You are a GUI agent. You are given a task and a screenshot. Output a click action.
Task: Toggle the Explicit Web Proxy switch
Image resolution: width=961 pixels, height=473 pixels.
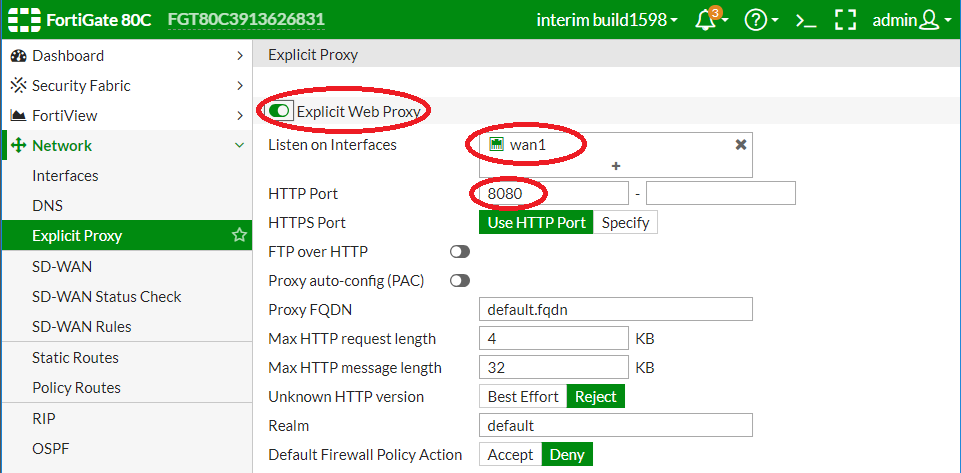pos(279,111)
